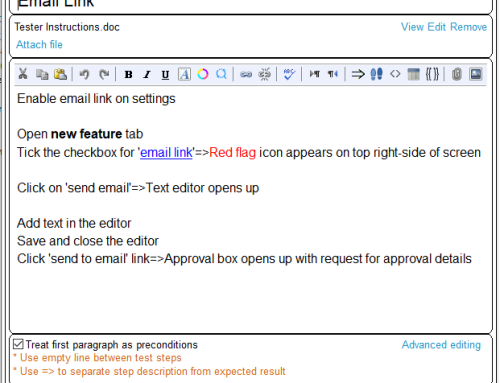Open the font style 'A' tool
This screenshot has width=500, height=383.
pos(184,74)
